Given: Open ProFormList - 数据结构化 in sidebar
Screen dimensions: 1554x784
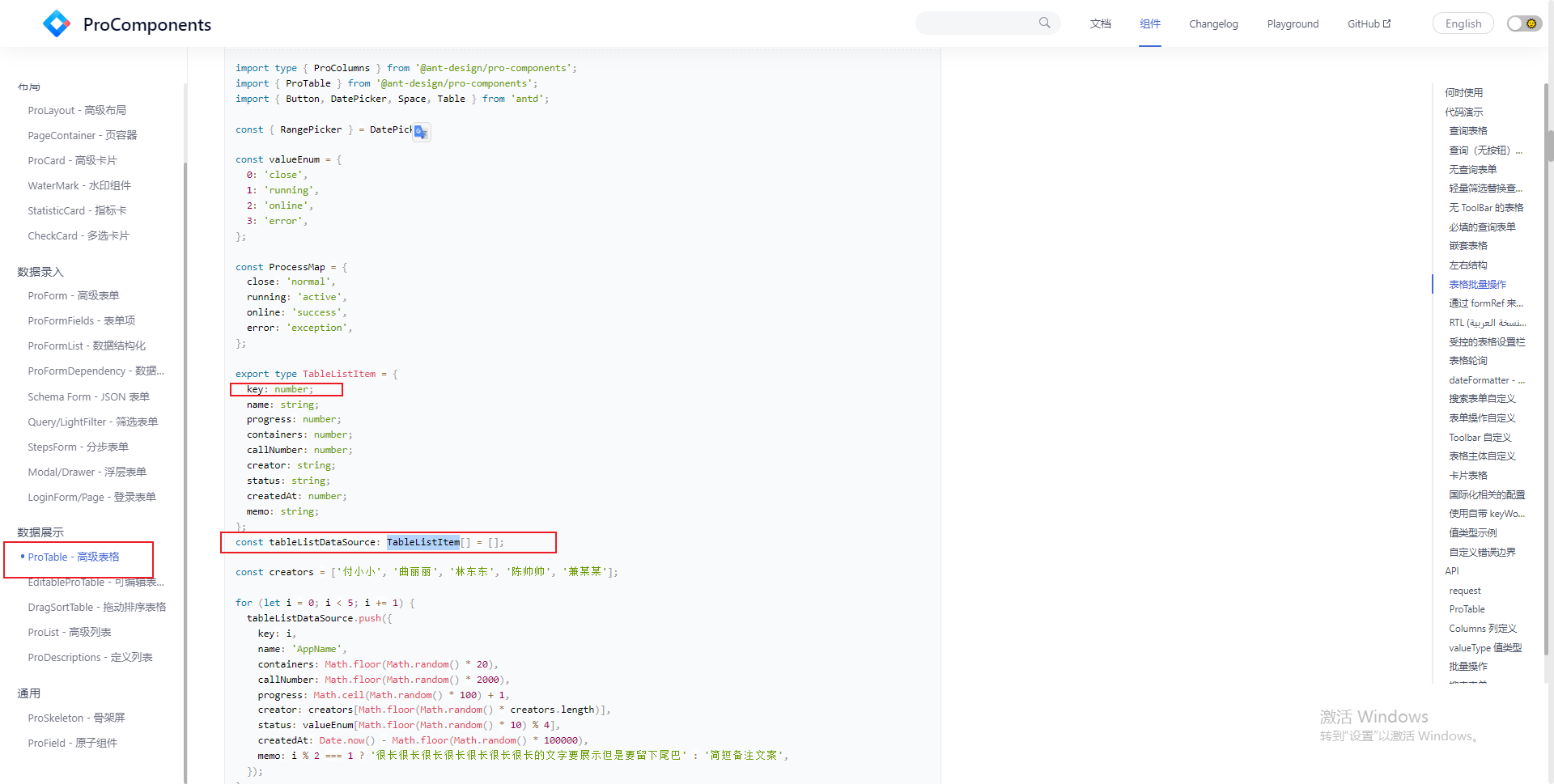Looking at the screenshot, I should (87, 345).
